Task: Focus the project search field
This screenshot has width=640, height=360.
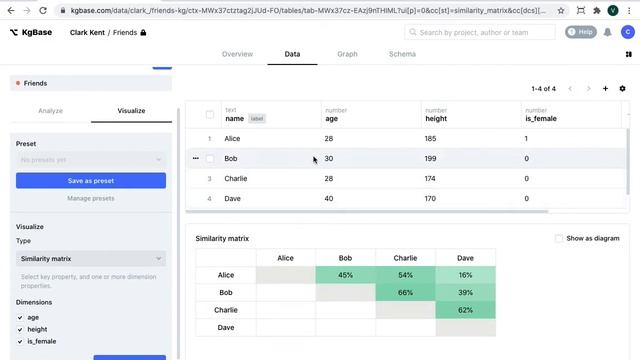Action: [x=480, y=32]
